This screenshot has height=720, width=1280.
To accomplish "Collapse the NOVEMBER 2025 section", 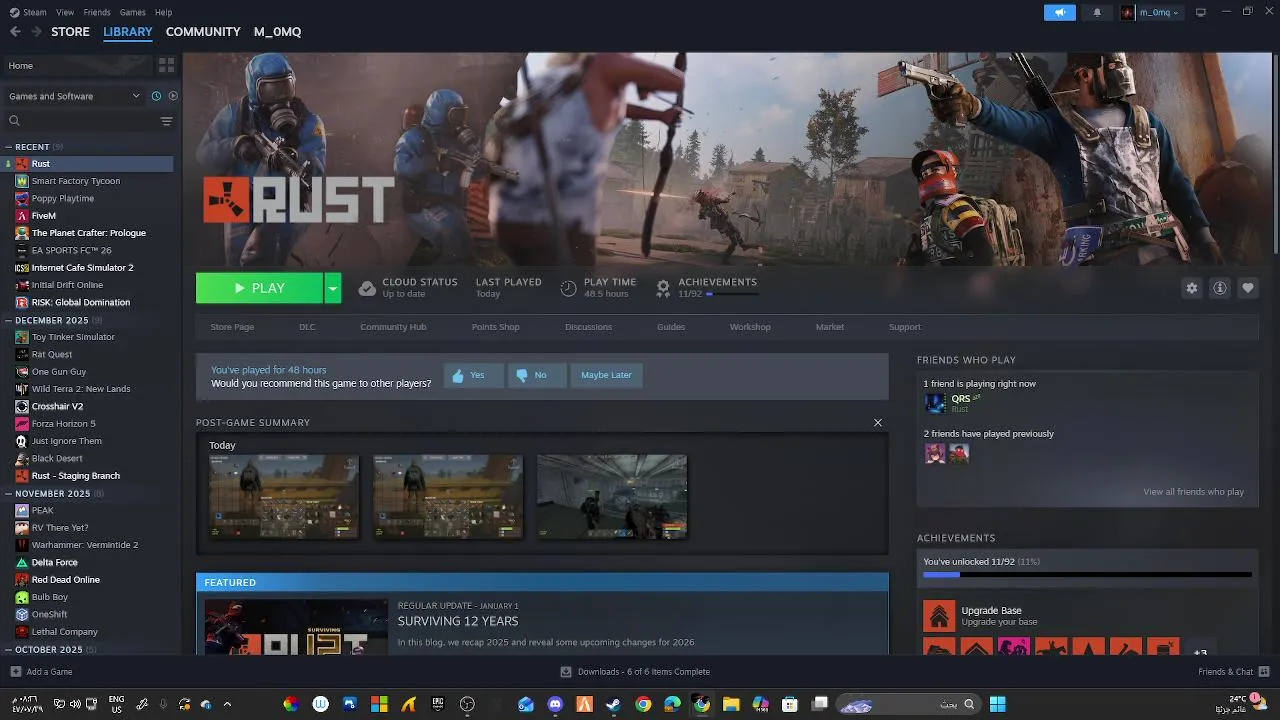I will 8,493.
